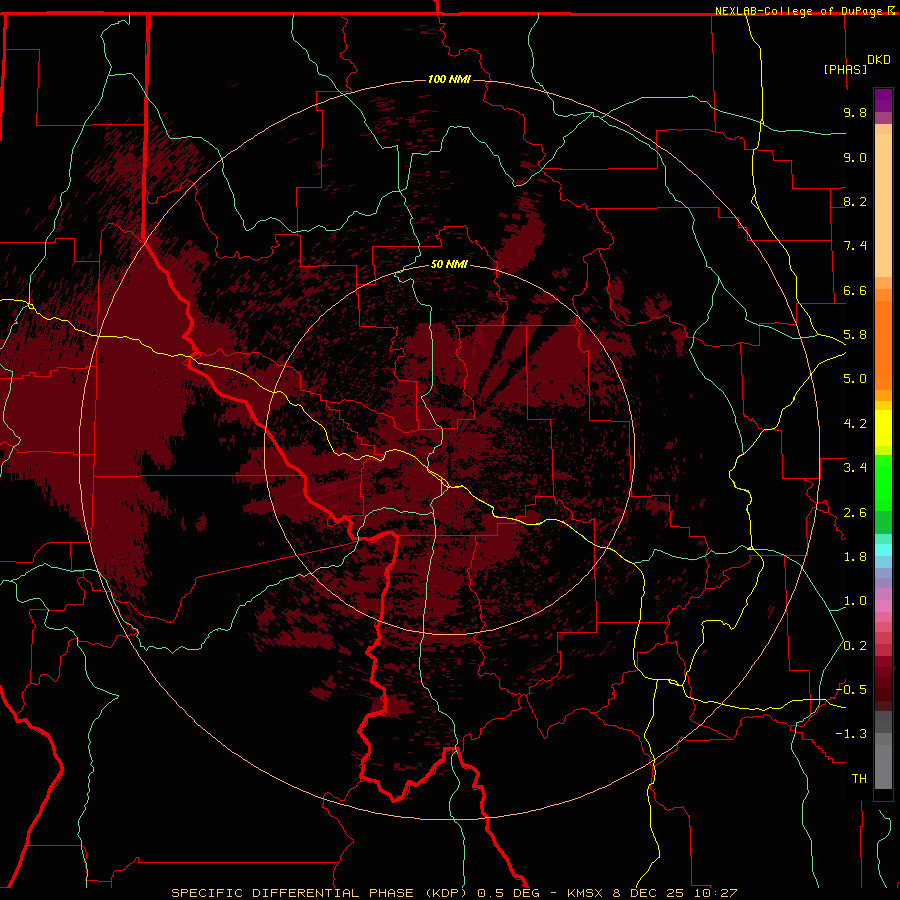The image size is (900, 900).
Task: Pick the purple top segment of color bar
Action: [x=883, y=100]
